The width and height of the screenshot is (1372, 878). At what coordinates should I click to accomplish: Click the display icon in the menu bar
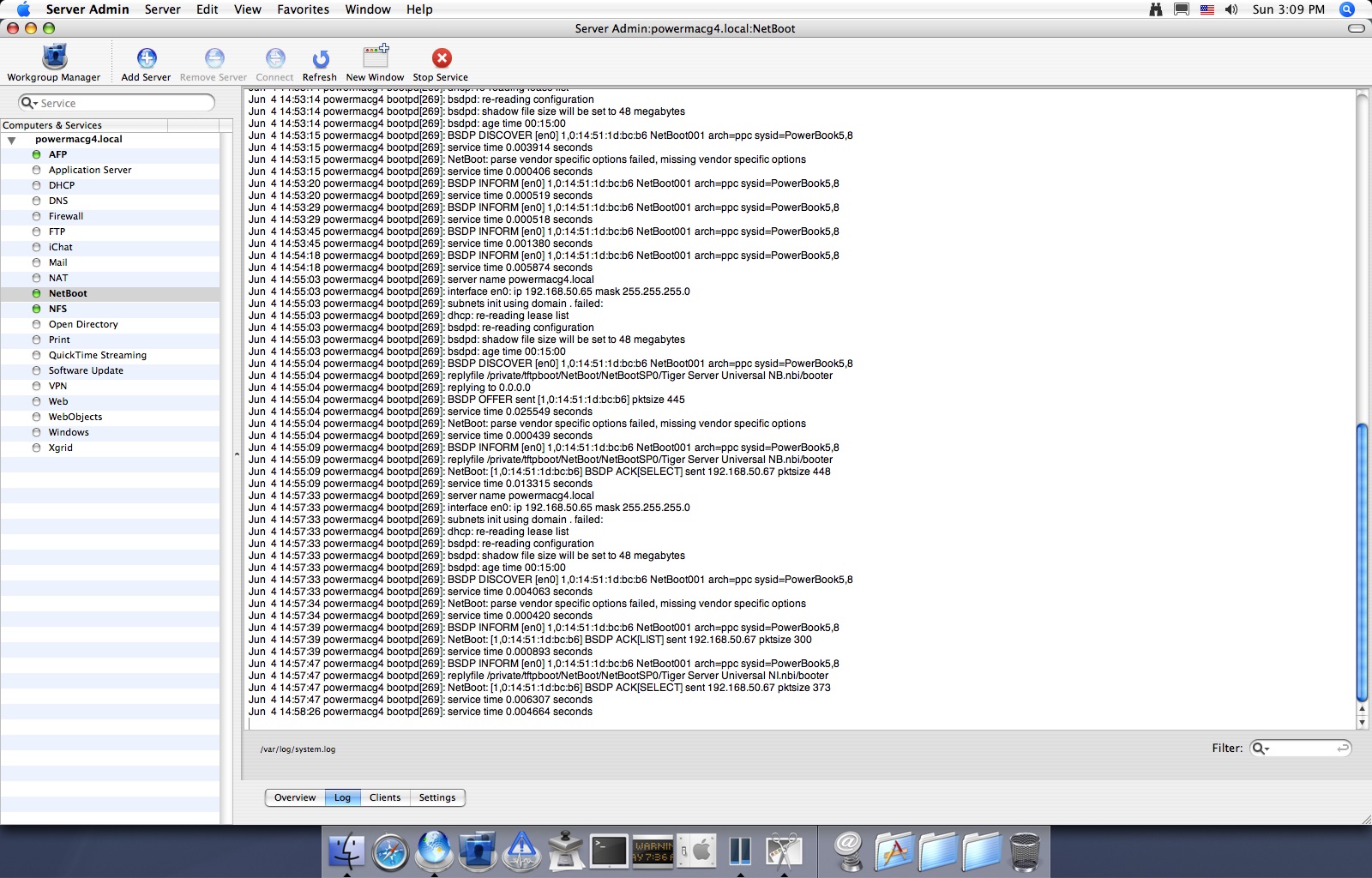pos(1182,9)
